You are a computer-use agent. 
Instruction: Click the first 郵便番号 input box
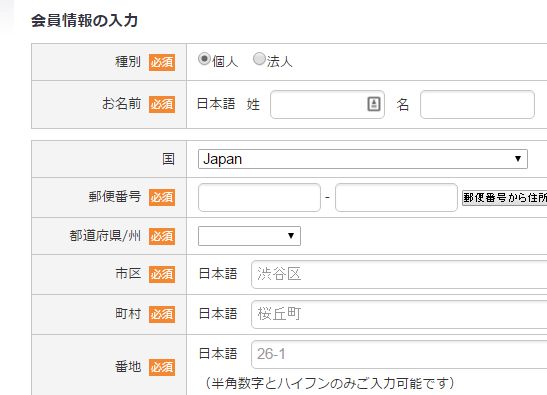click(x=259, y=198)
